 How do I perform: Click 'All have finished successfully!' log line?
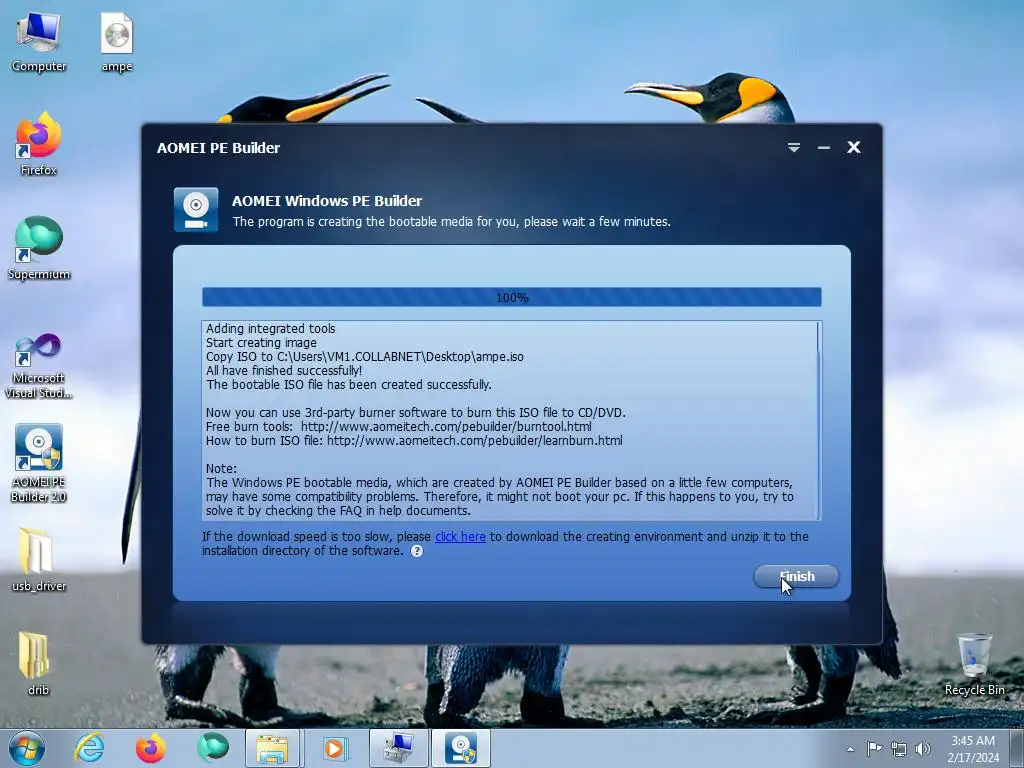click(x=283, y=371)
